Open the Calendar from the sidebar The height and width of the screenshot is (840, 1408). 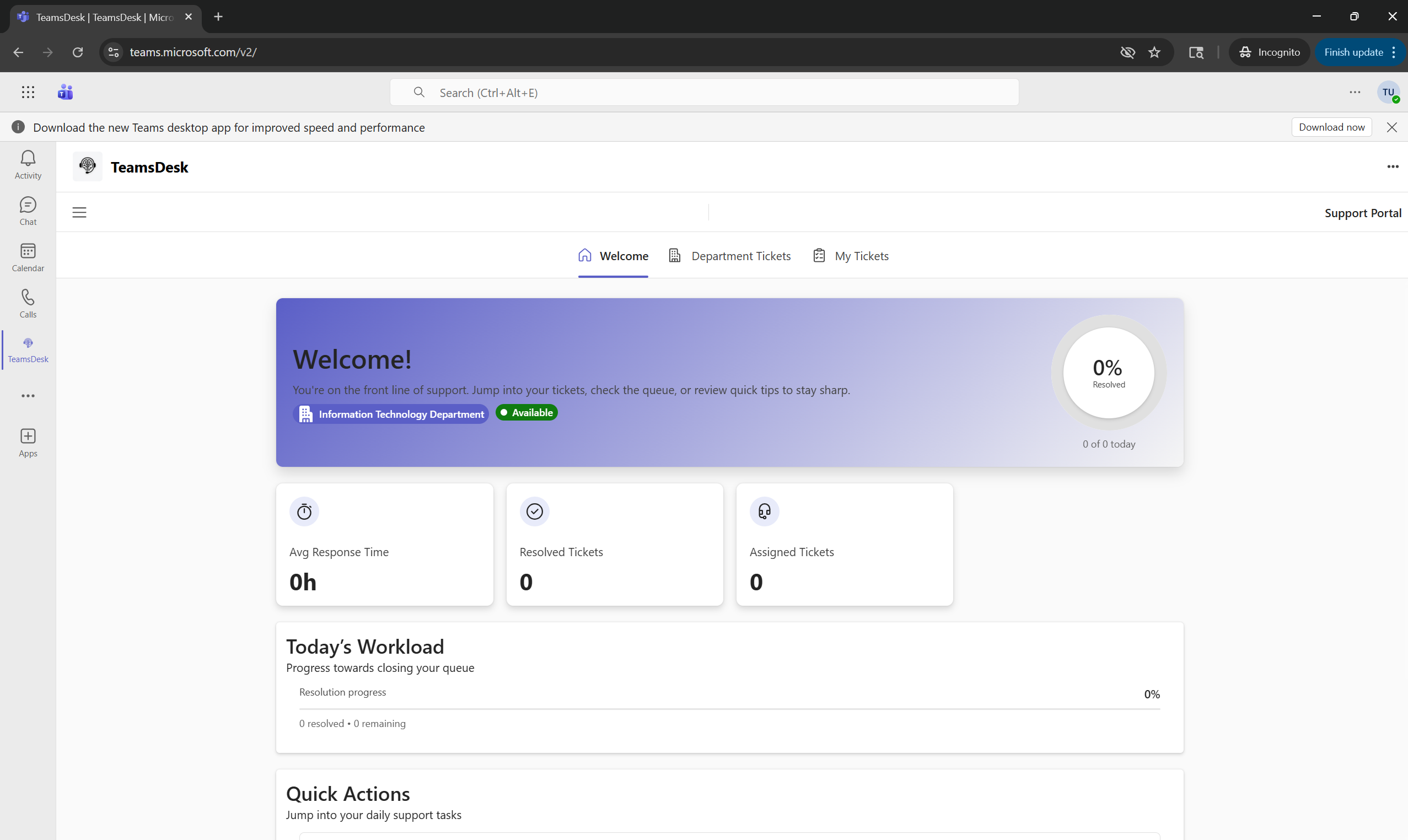point(27,256)
